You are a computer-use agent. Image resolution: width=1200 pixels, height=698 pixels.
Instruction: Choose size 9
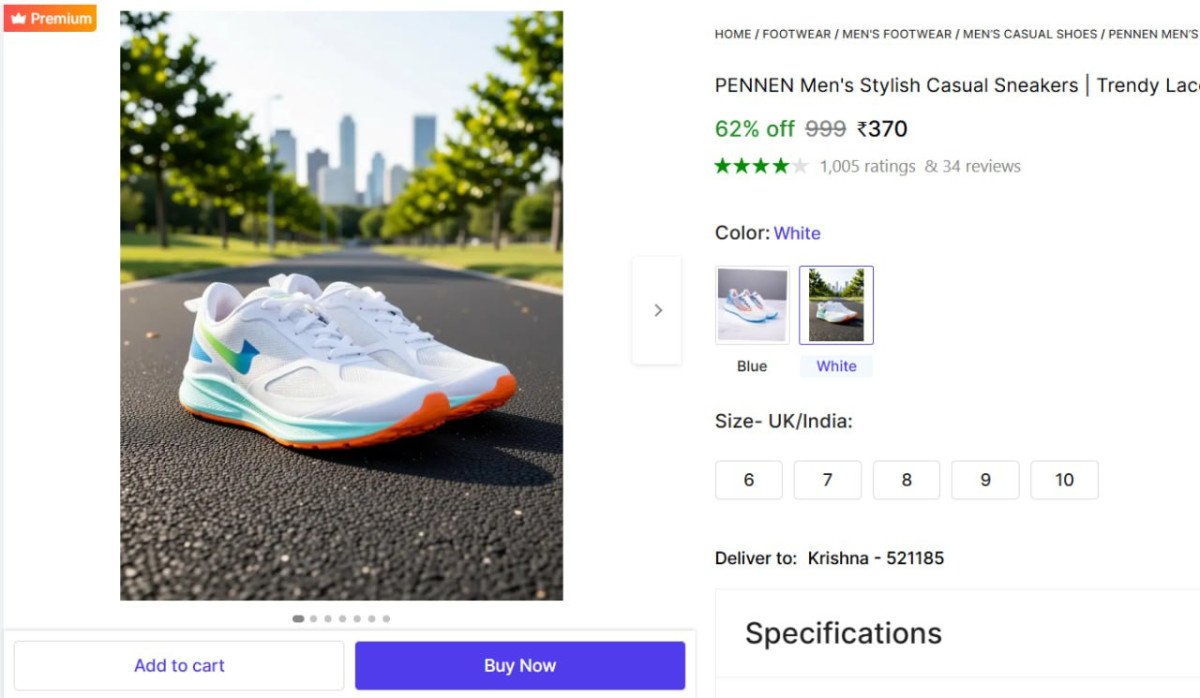click(985, 480)
